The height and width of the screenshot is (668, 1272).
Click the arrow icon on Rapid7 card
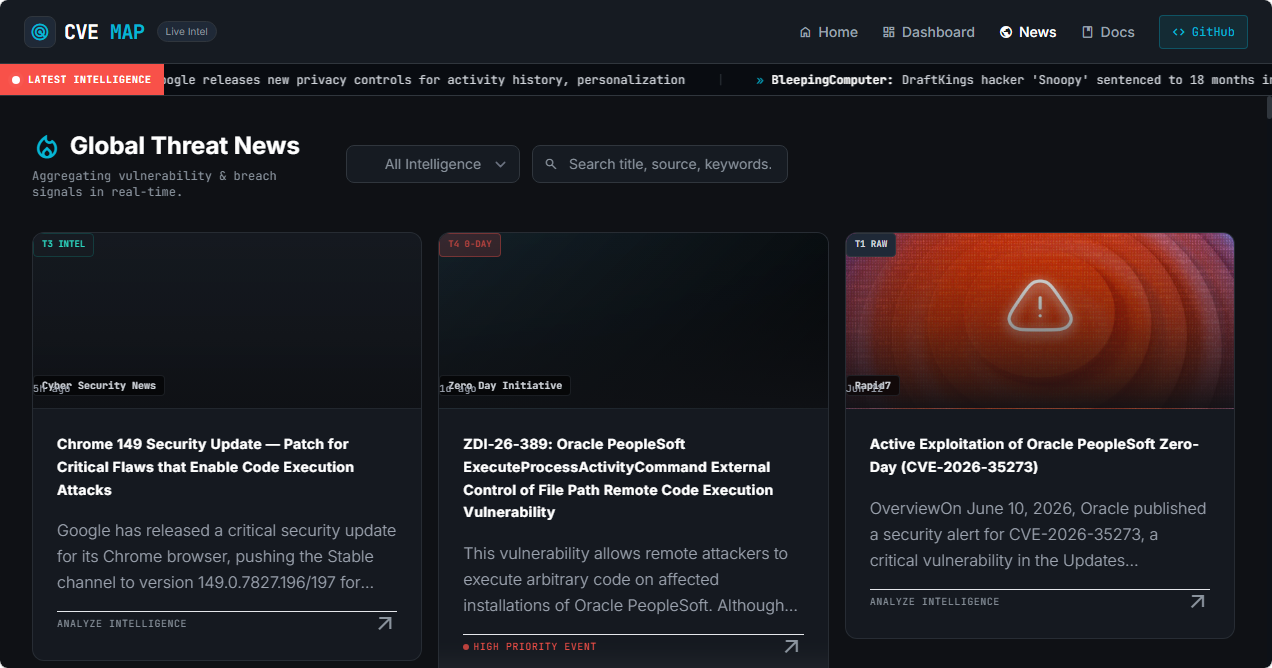pyautogui.click(x=1198, y=601)
